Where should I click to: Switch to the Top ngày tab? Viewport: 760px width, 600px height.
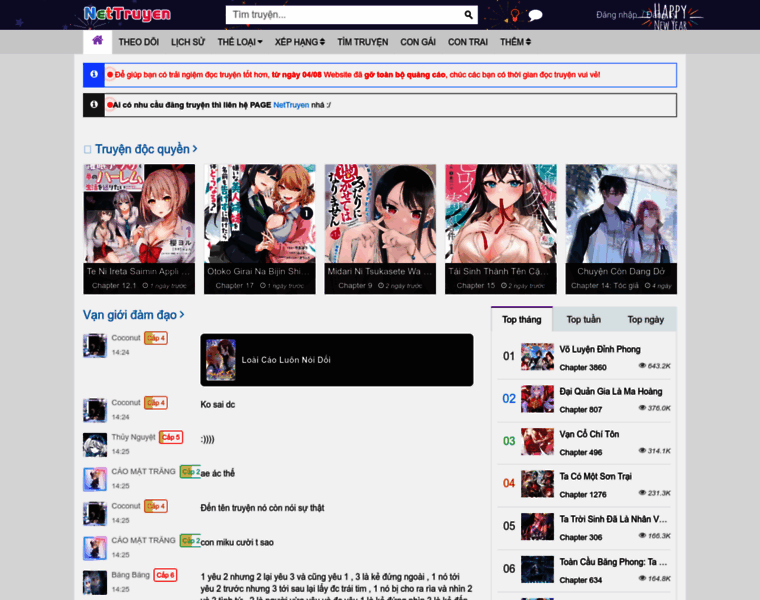[646, 319]
